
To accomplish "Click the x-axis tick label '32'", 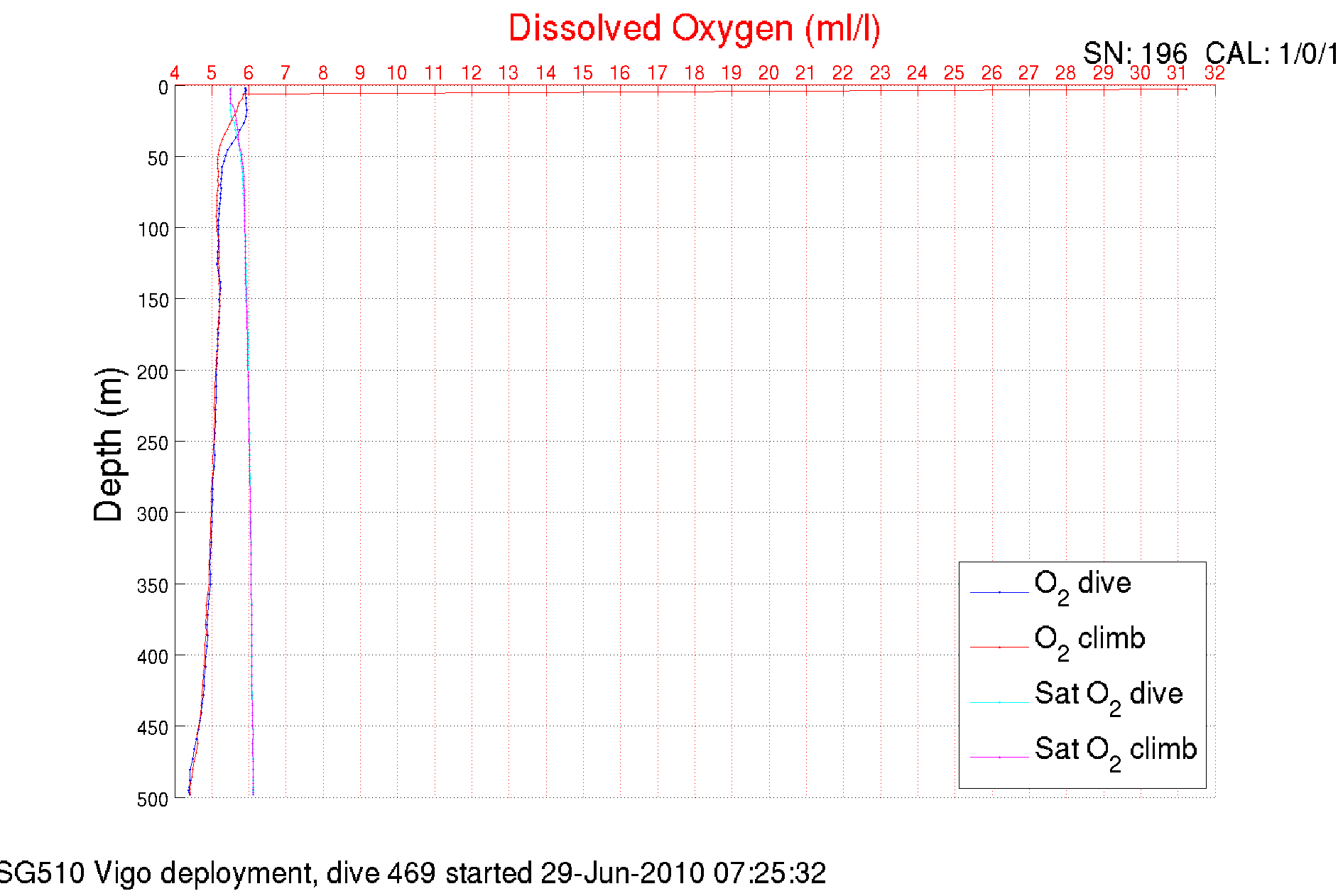I will 1214,73.
